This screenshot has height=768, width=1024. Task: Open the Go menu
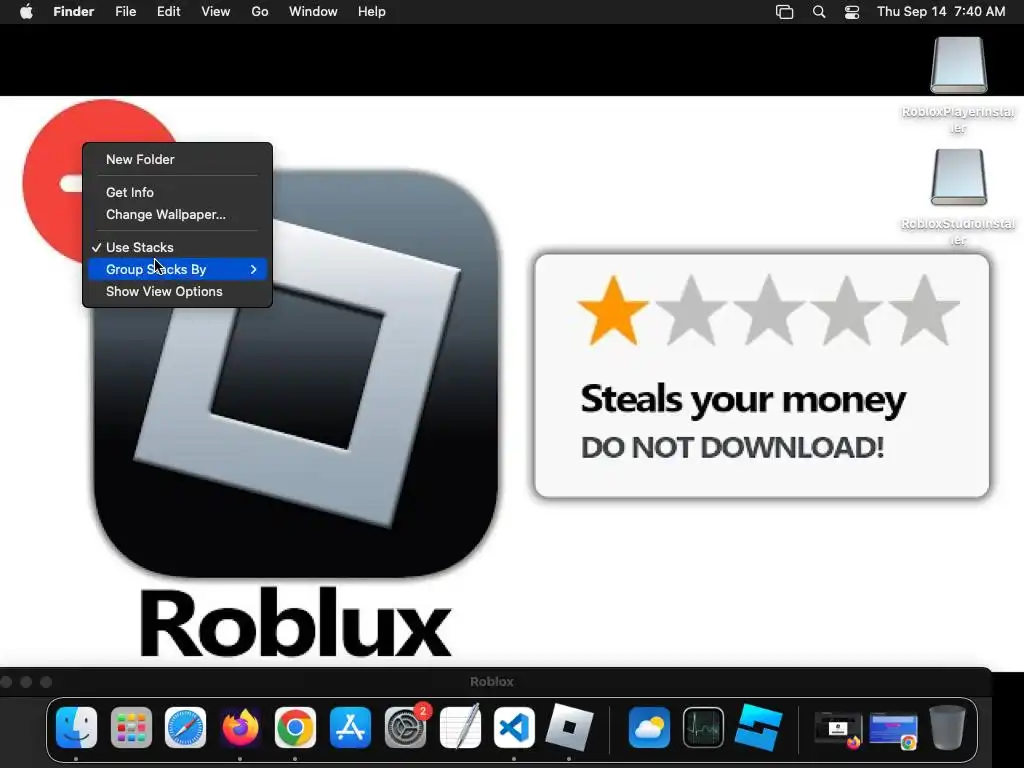260,12
